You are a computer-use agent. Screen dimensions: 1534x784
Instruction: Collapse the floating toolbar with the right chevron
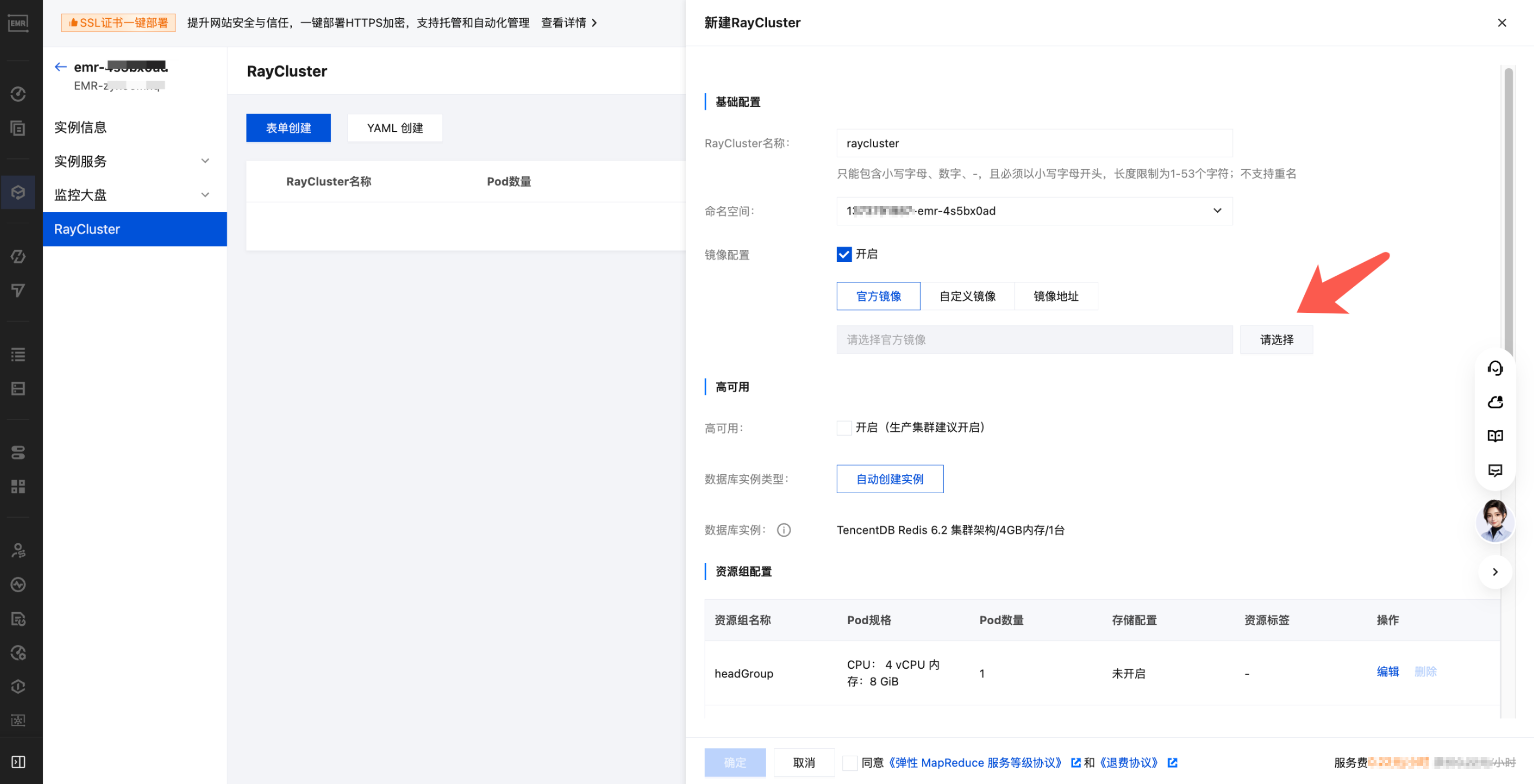[x=1495, y=572]
